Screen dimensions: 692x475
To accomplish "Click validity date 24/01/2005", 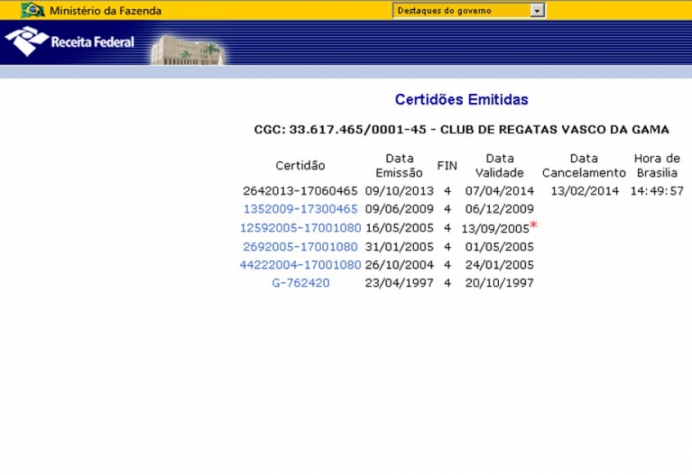I will point(500,265).
